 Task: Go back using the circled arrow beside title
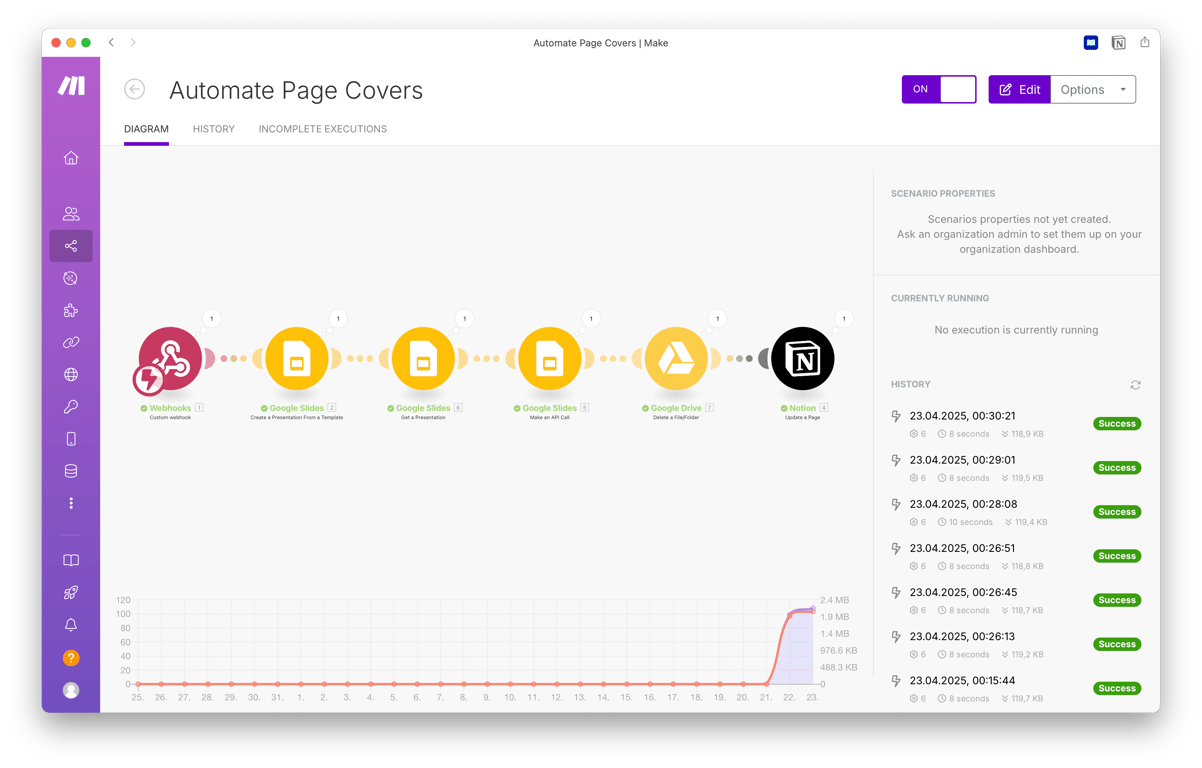(x=135, y=90)
